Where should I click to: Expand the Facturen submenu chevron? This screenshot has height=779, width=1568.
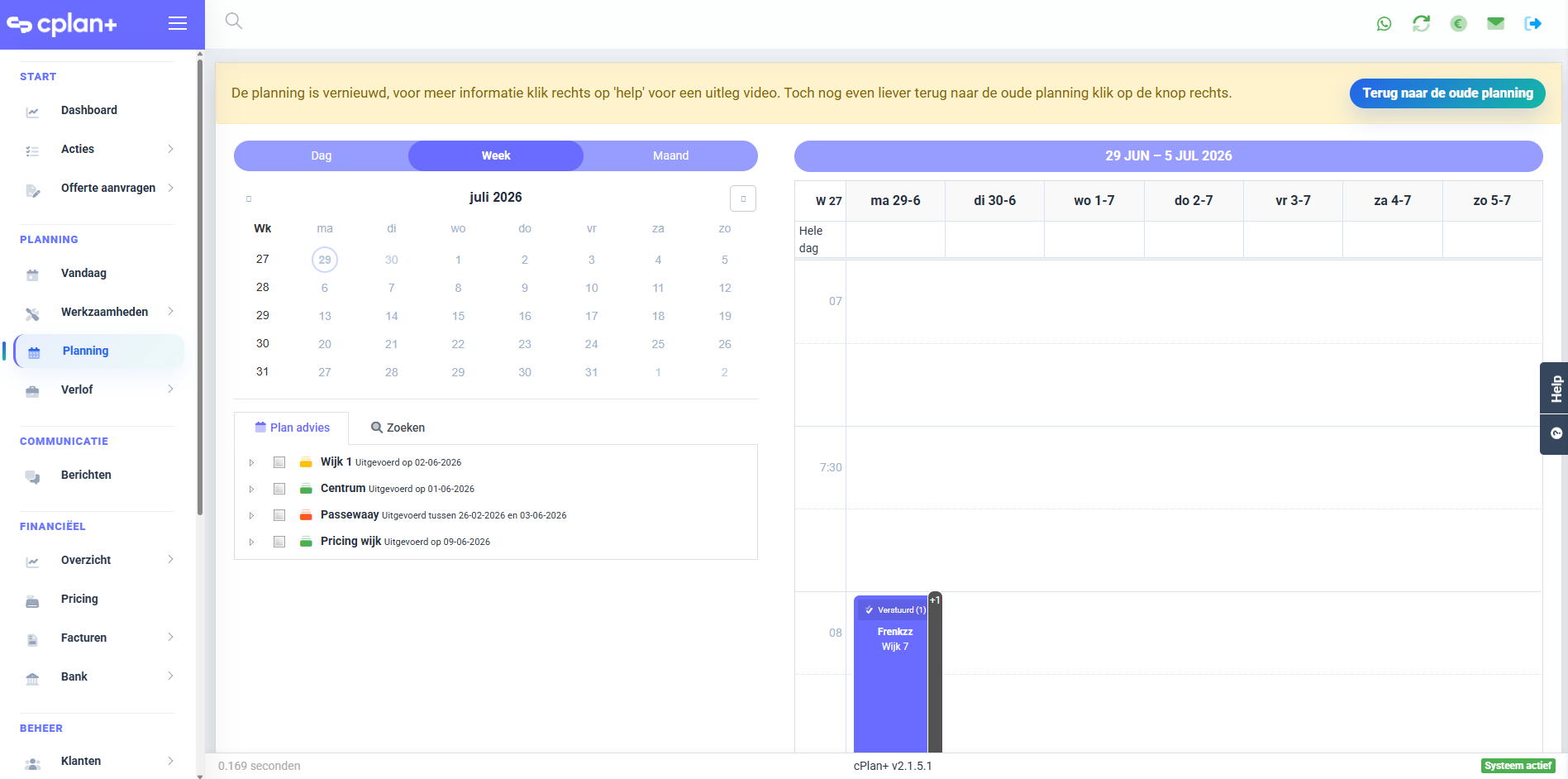[x=170, y=637]
